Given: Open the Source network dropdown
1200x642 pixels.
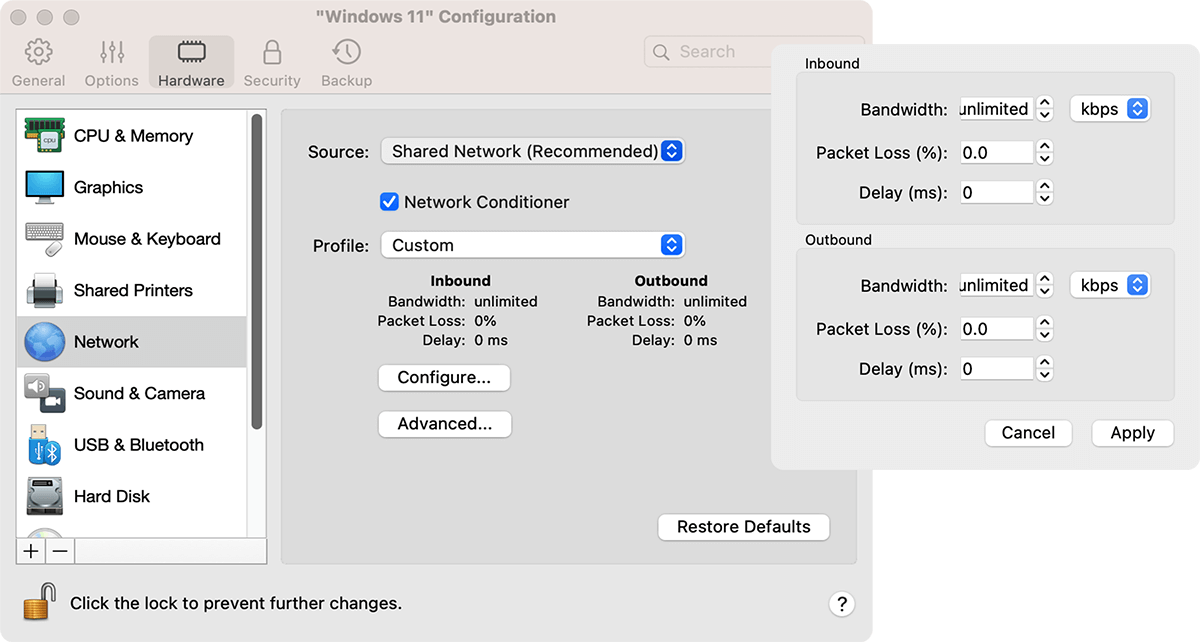Looking at the screenshot, I should tap(532, 151).
